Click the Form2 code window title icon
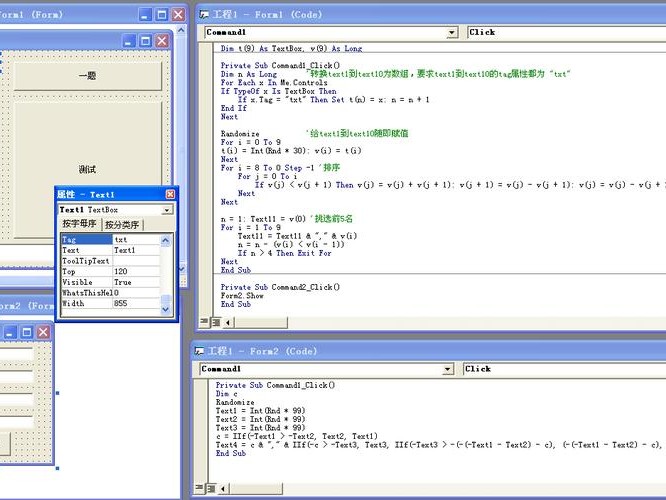Image resolution: width=666 pixels, height=500 pixels. click(199, 351)
